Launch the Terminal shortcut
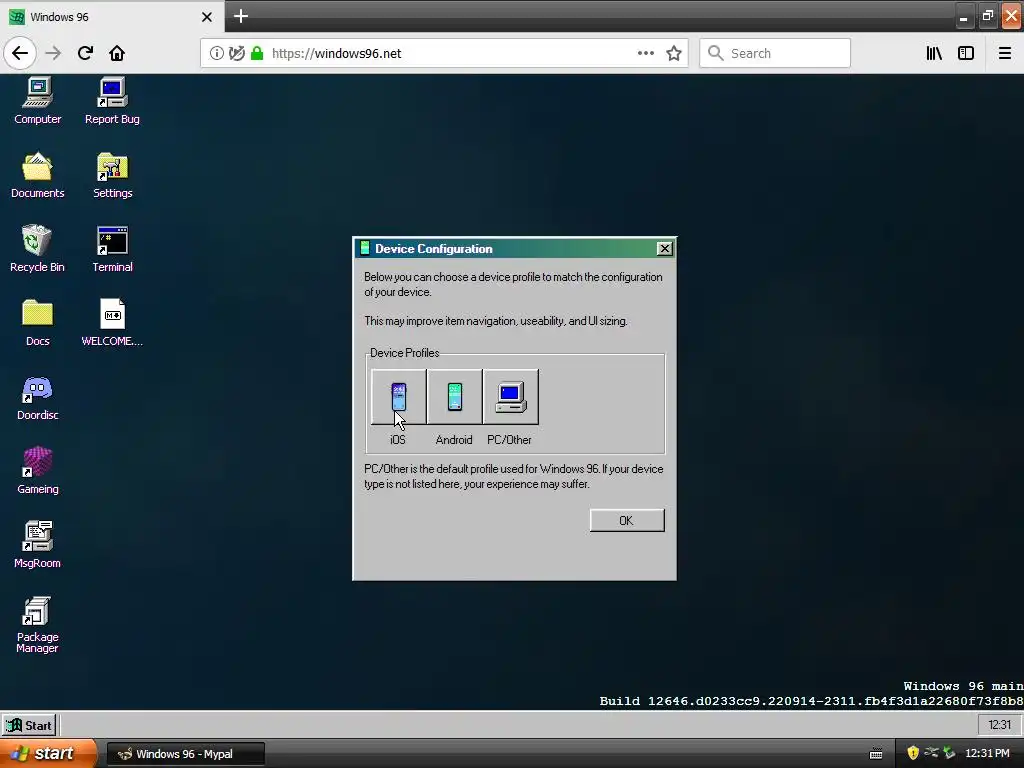The width and height of the screenshot is (1024, 768). click(x=112, y=248)
